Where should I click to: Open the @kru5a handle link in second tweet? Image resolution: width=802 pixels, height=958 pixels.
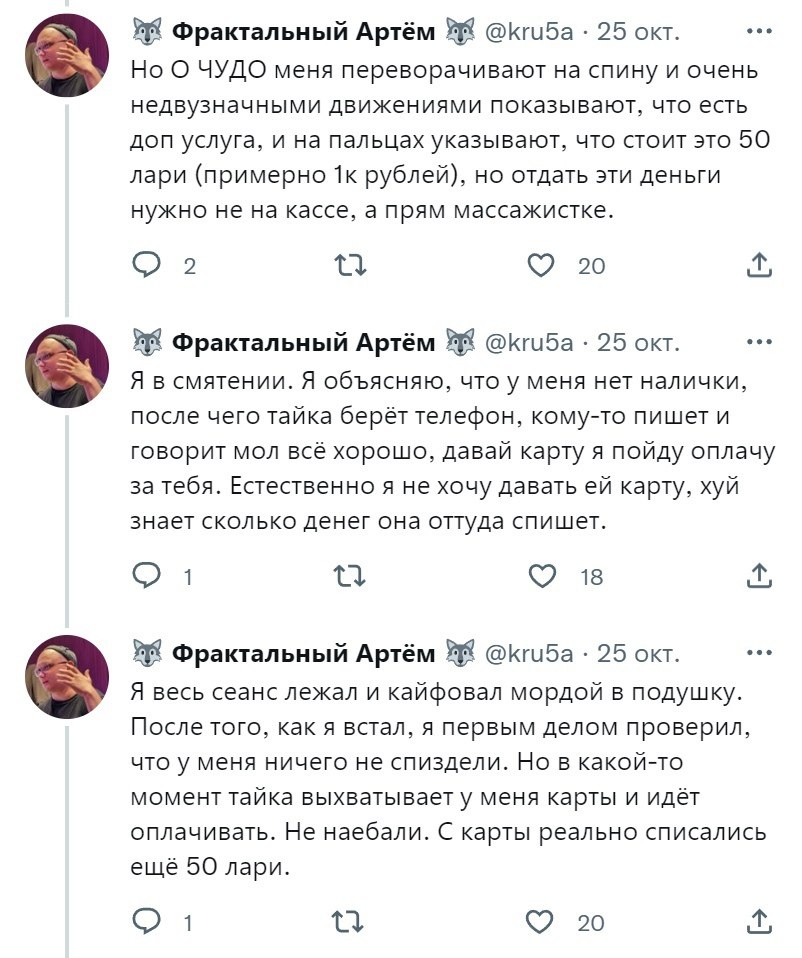point(529,343)
